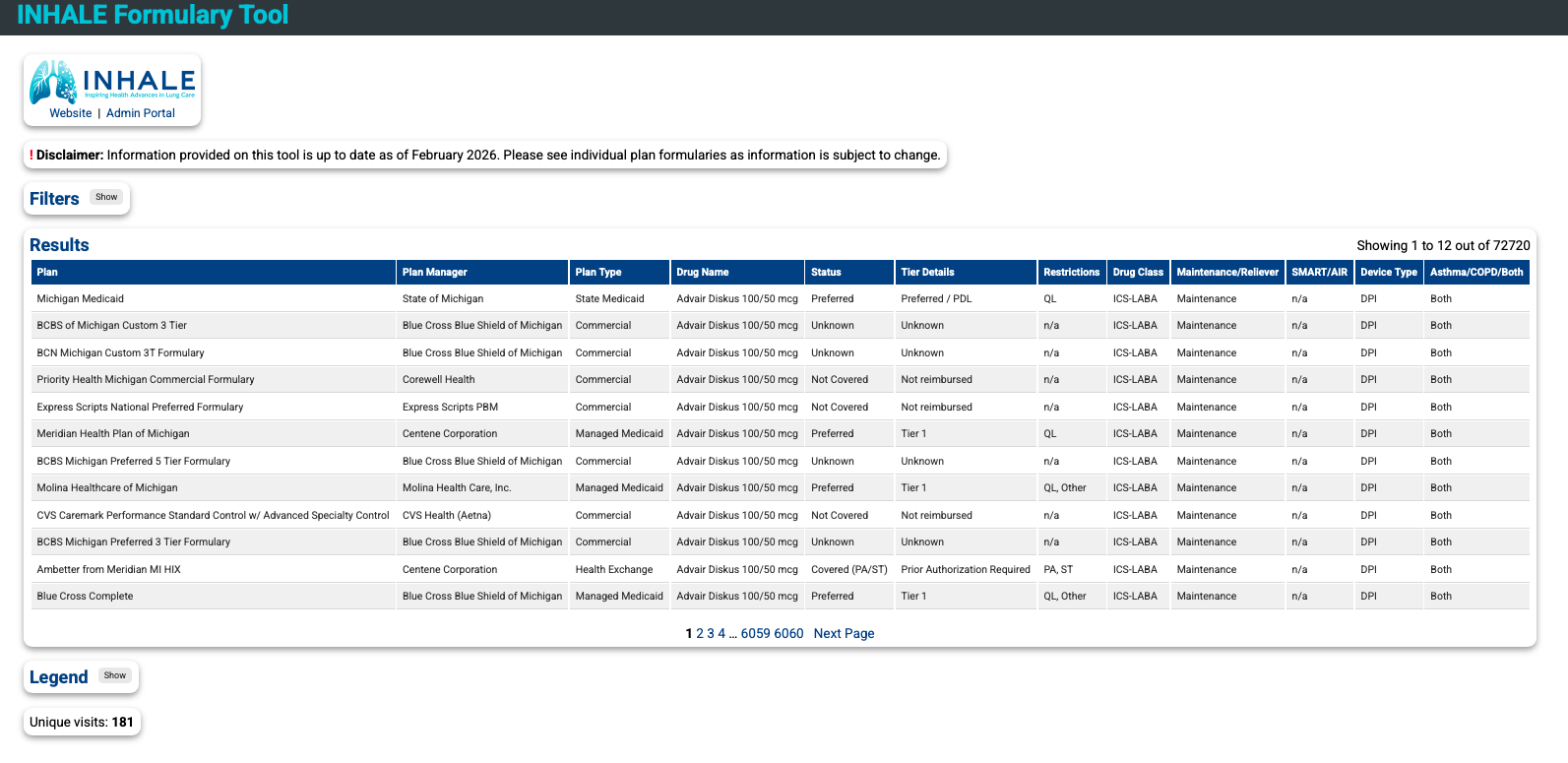Image resolution: width=1568 pixels, height=763 pixels.
Task: Click the INHALE Formulary Tool title
Action: (153, 15)
